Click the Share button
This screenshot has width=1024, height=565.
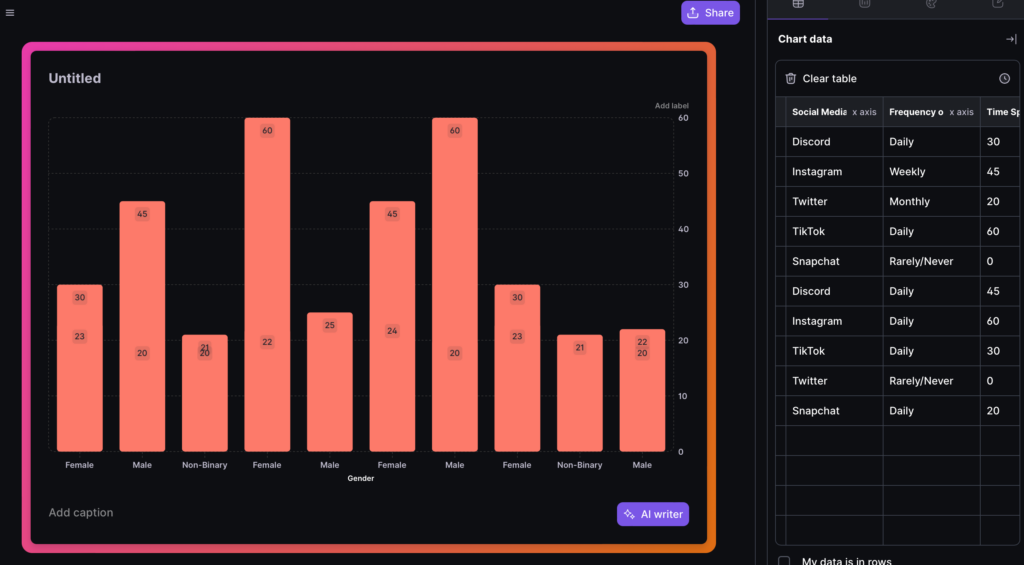point(710,13)
